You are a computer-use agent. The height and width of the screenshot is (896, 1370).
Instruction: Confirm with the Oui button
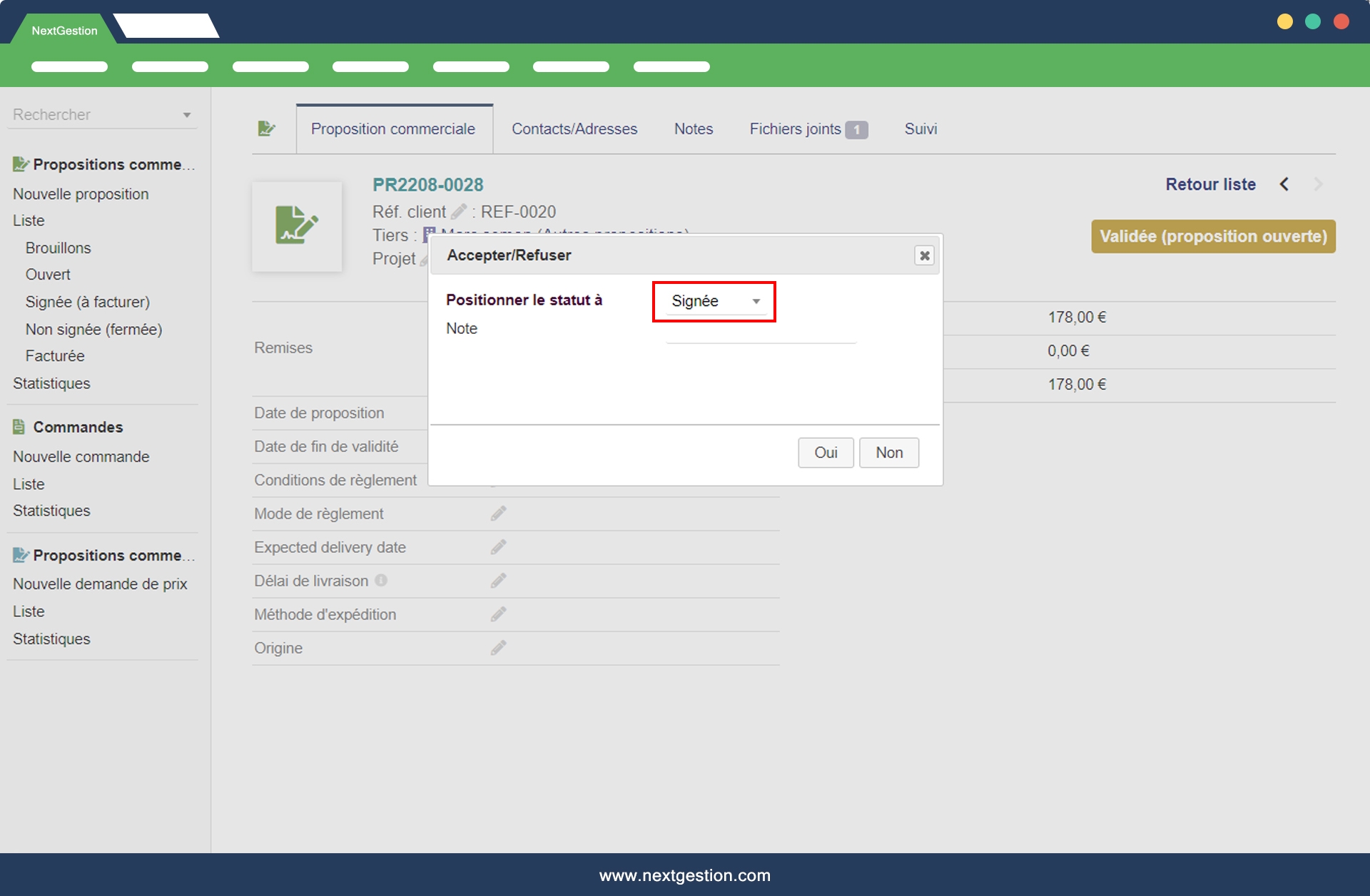[x=826, y=453]
